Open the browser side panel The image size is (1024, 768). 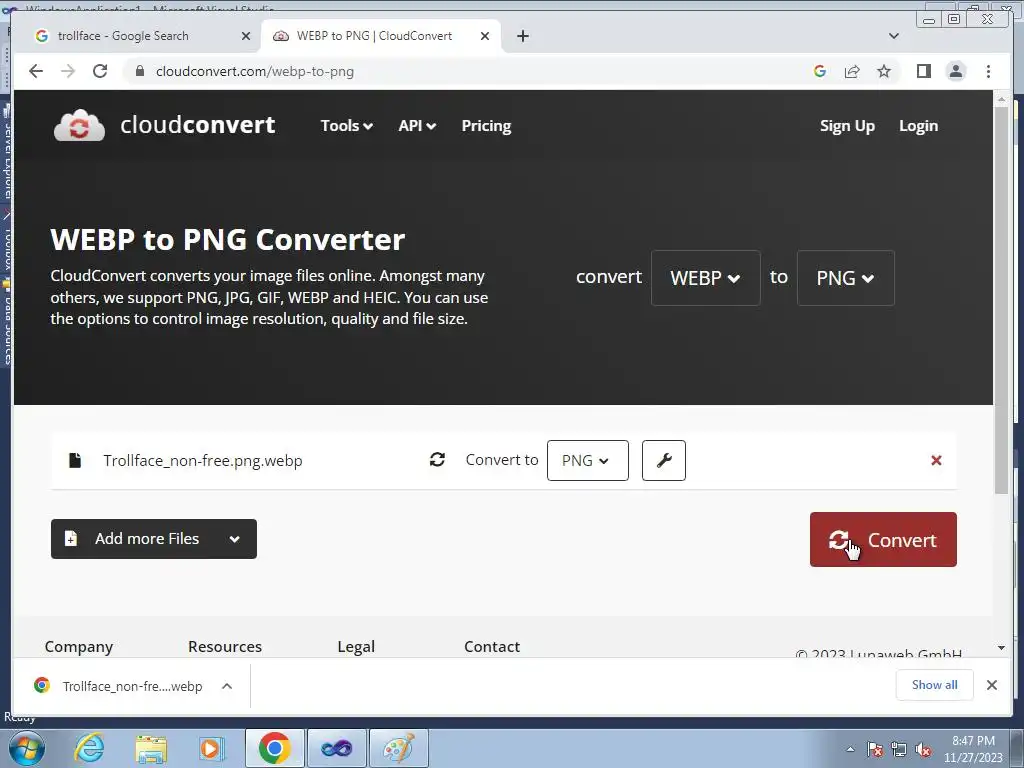[x=923, y=71]
